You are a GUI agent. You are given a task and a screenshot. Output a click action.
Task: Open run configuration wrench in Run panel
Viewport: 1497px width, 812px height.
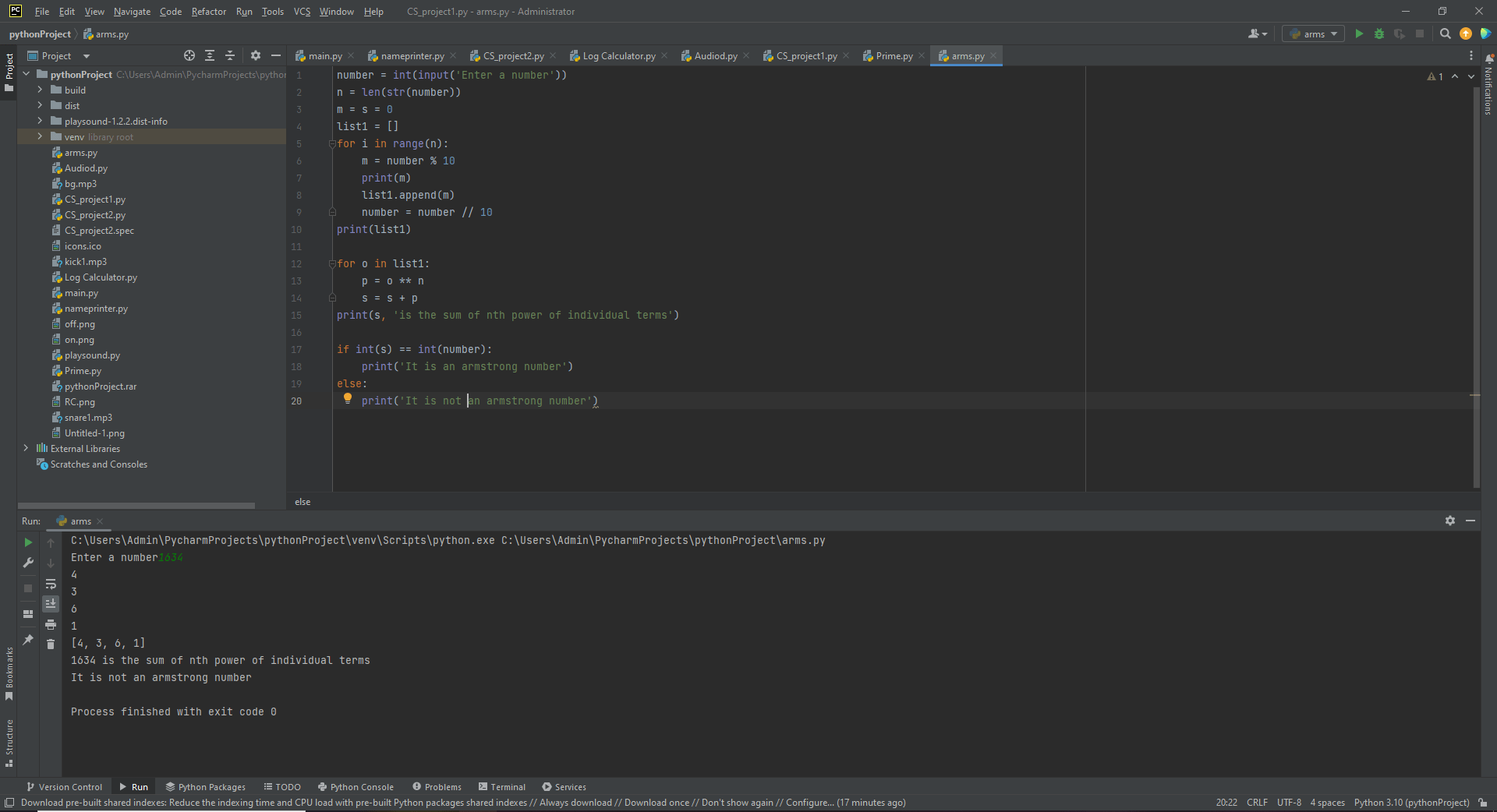[x=28, y=563]
